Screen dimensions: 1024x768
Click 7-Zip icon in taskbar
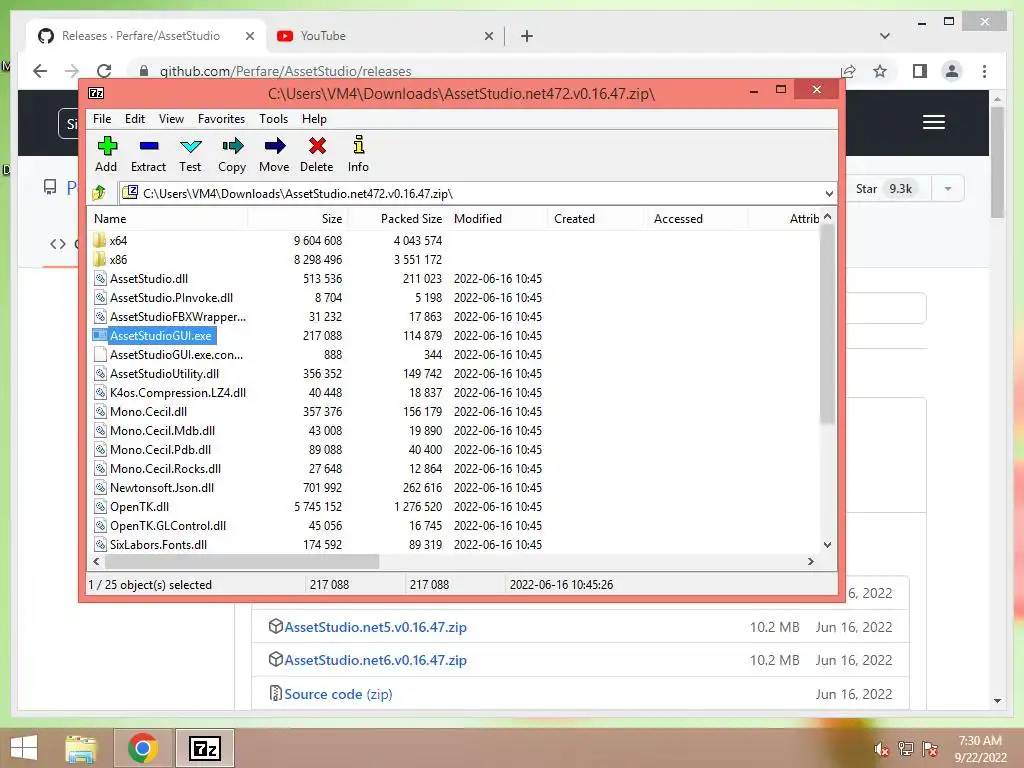point(205,748)
